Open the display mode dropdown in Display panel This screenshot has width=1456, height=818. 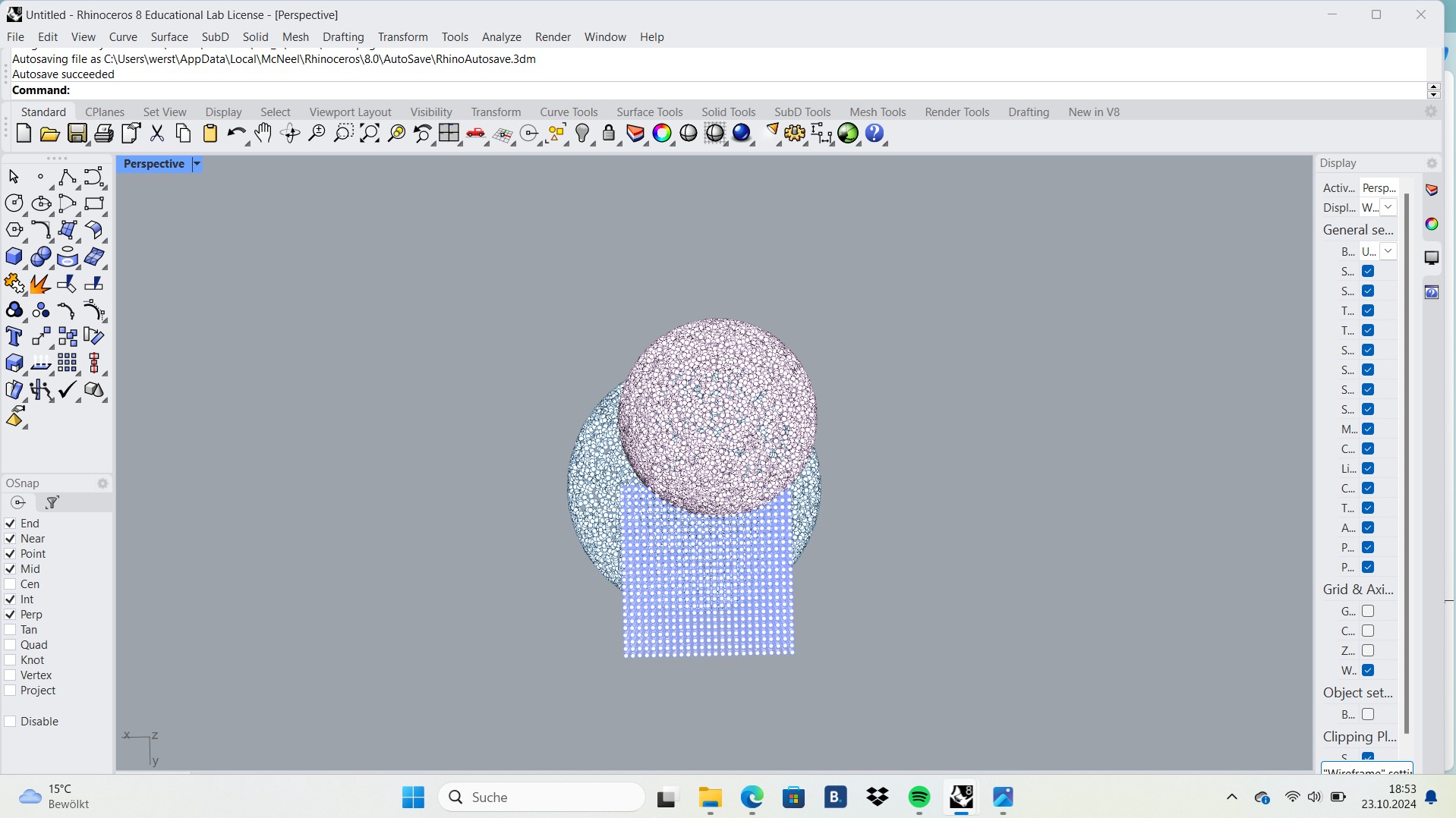coord(1388,206)
